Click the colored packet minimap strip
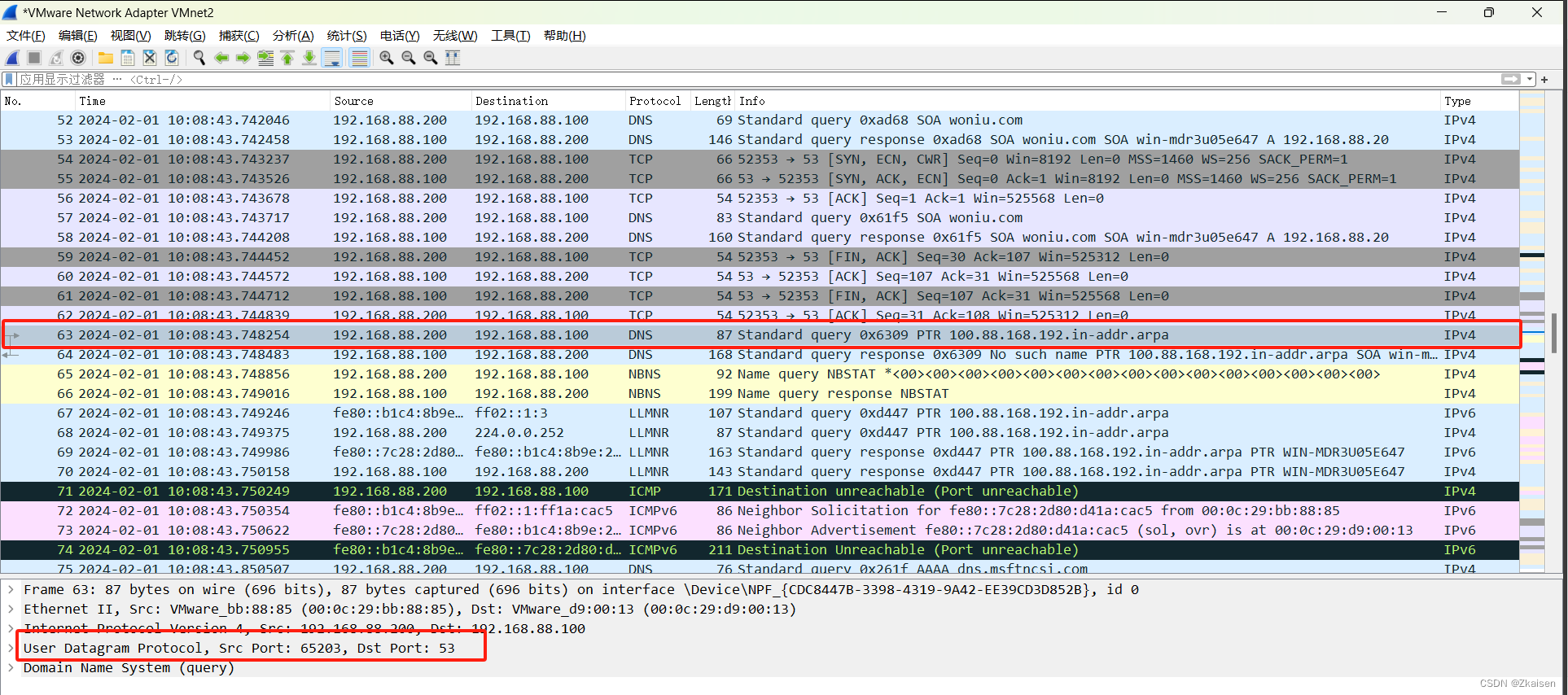Image resolution: width=1568 pixels, height=695 pixels. click(x=1532, y=334)
